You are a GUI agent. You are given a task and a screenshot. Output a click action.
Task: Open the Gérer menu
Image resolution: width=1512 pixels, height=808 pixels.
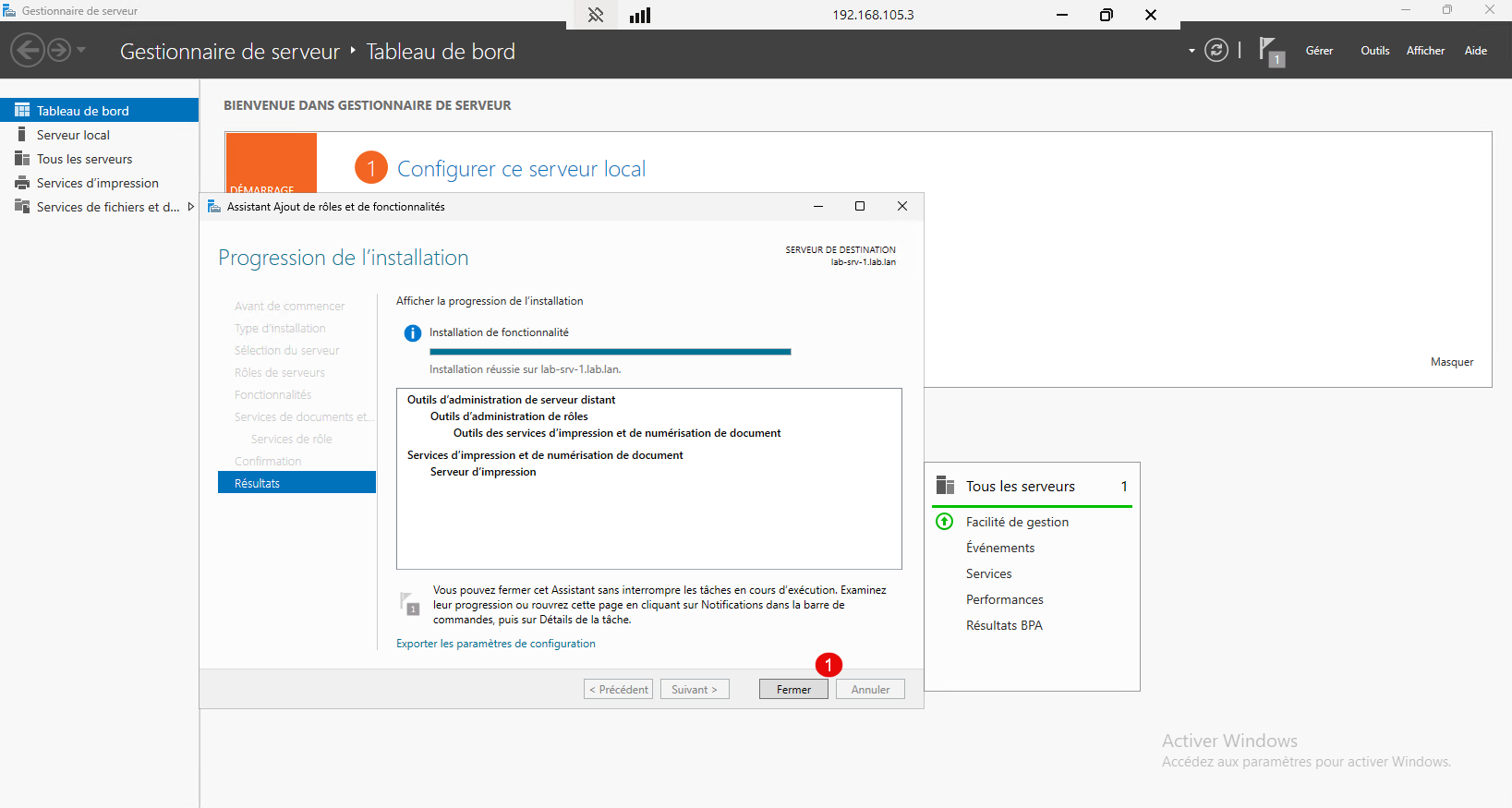(1319, 51)
